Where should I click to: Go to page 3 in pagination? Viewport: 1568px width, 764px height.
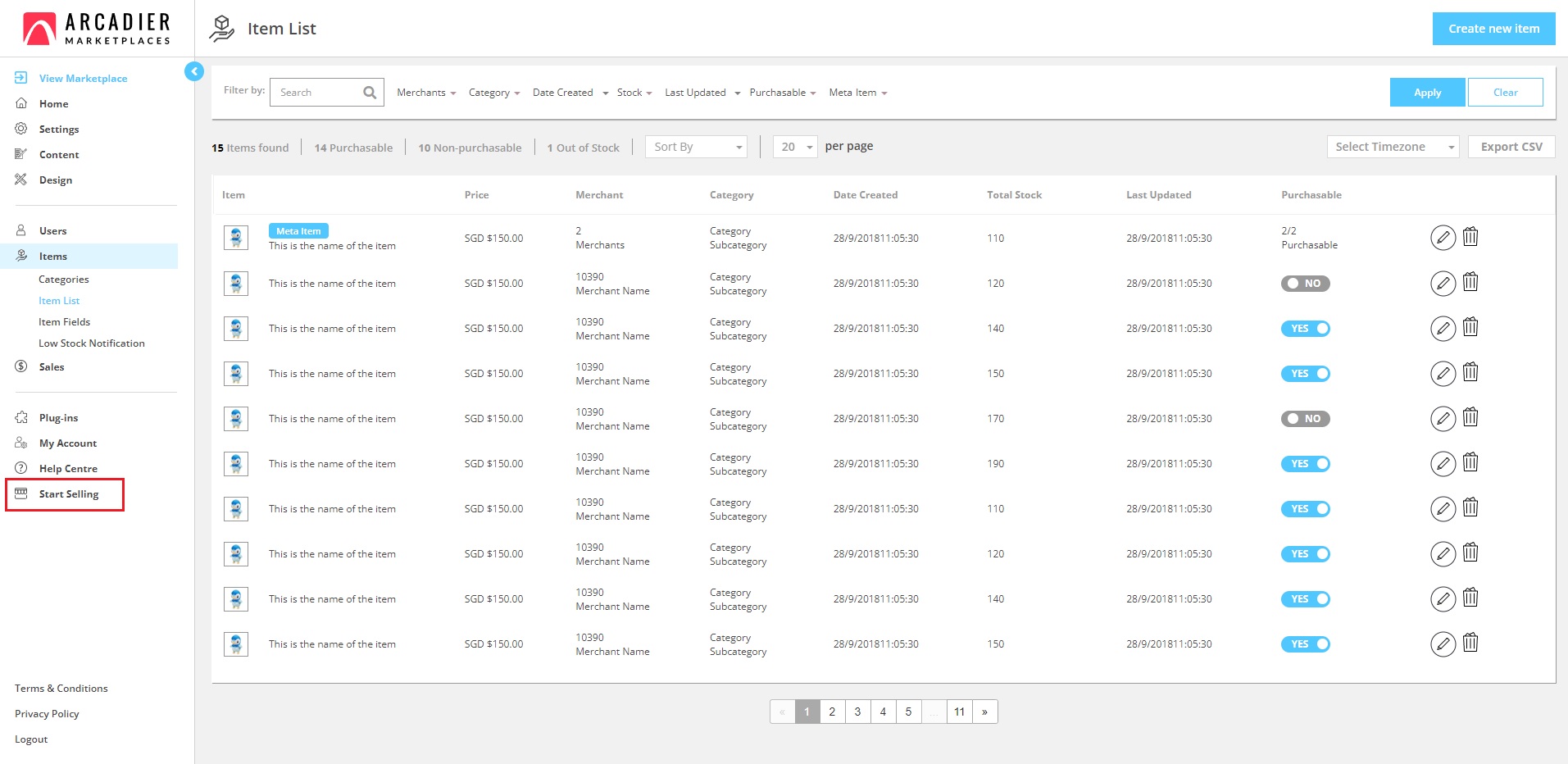(857, 712)
